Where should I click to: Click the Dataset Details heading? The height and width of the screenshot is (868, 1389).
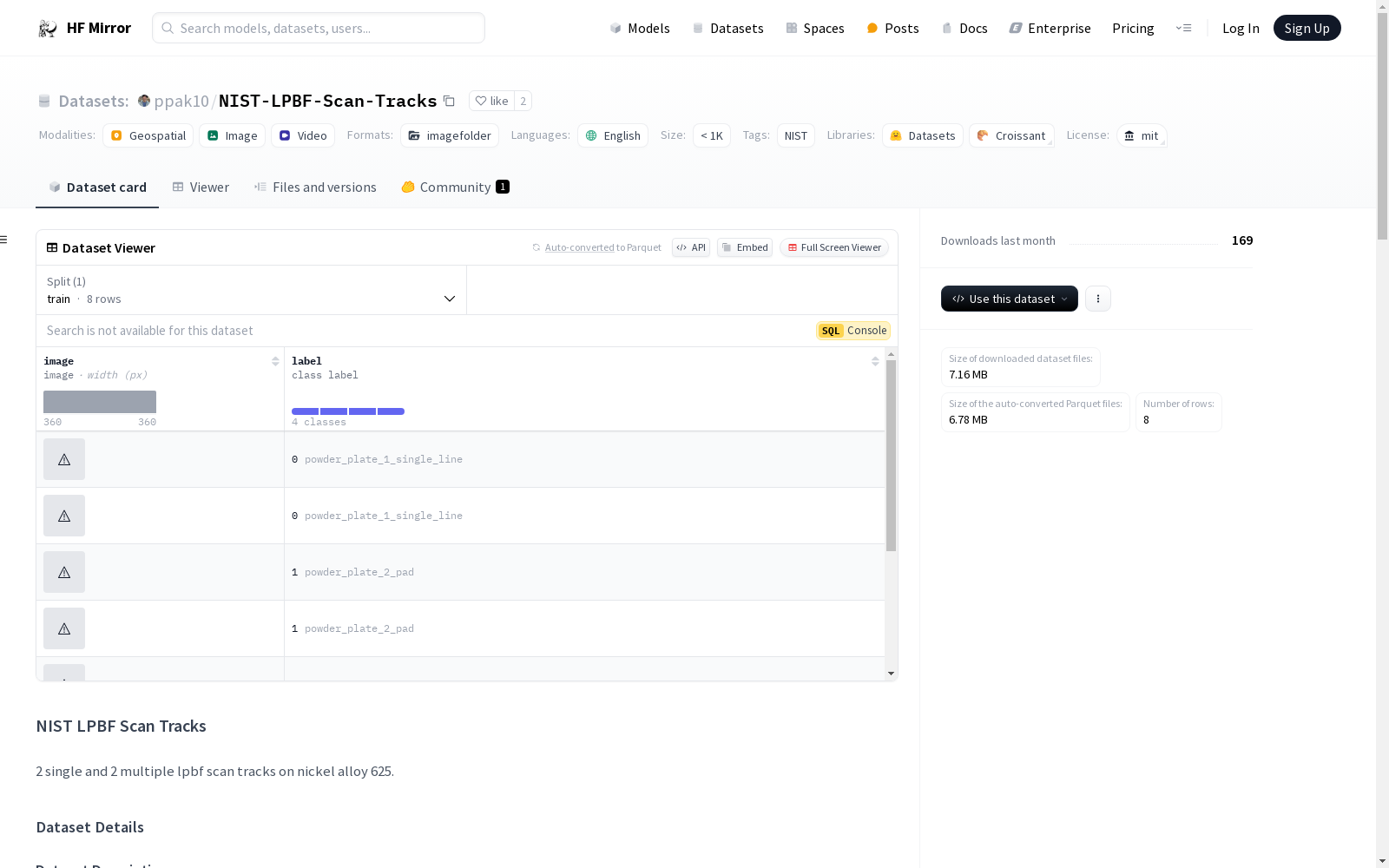tap(90, 827)
